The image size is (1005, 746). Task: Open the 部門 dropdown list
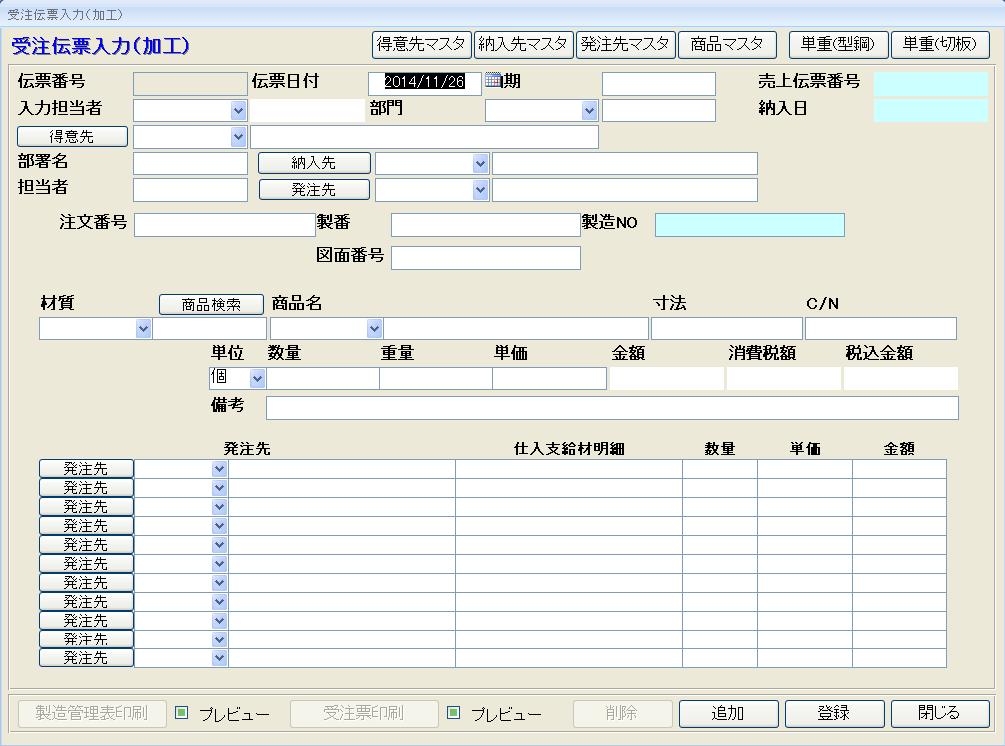pos(589,110)
